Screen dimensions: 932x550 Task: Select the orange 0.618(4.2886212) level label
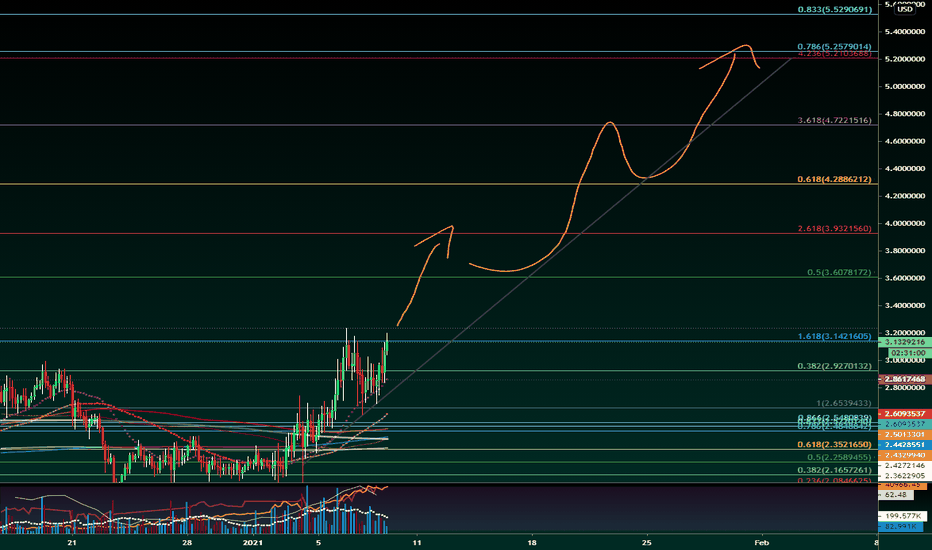(x=835, y=179)
